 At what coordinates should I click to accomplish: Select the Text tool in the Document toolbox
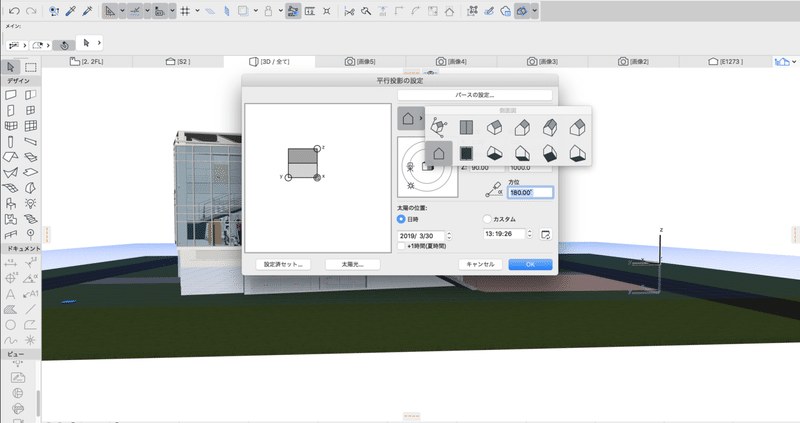point(11,294)
